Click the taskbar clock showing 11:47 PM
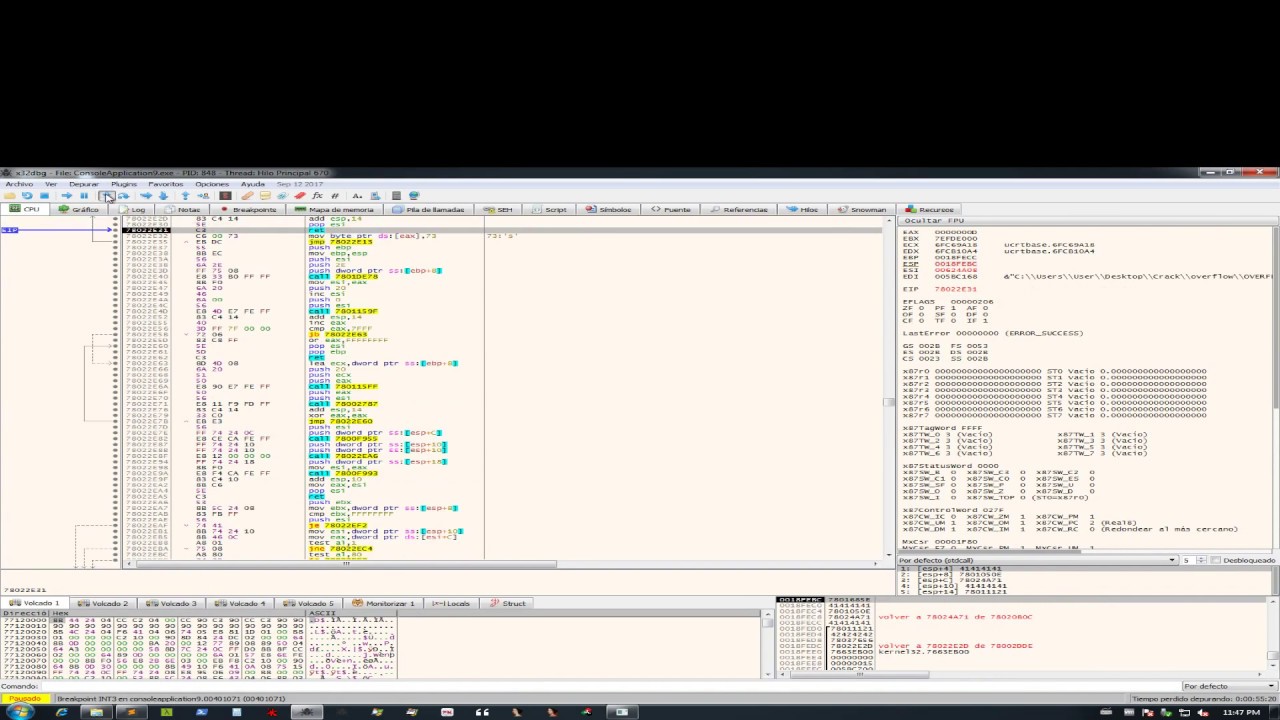The image size is (1280, 720). coord(1241,712)
